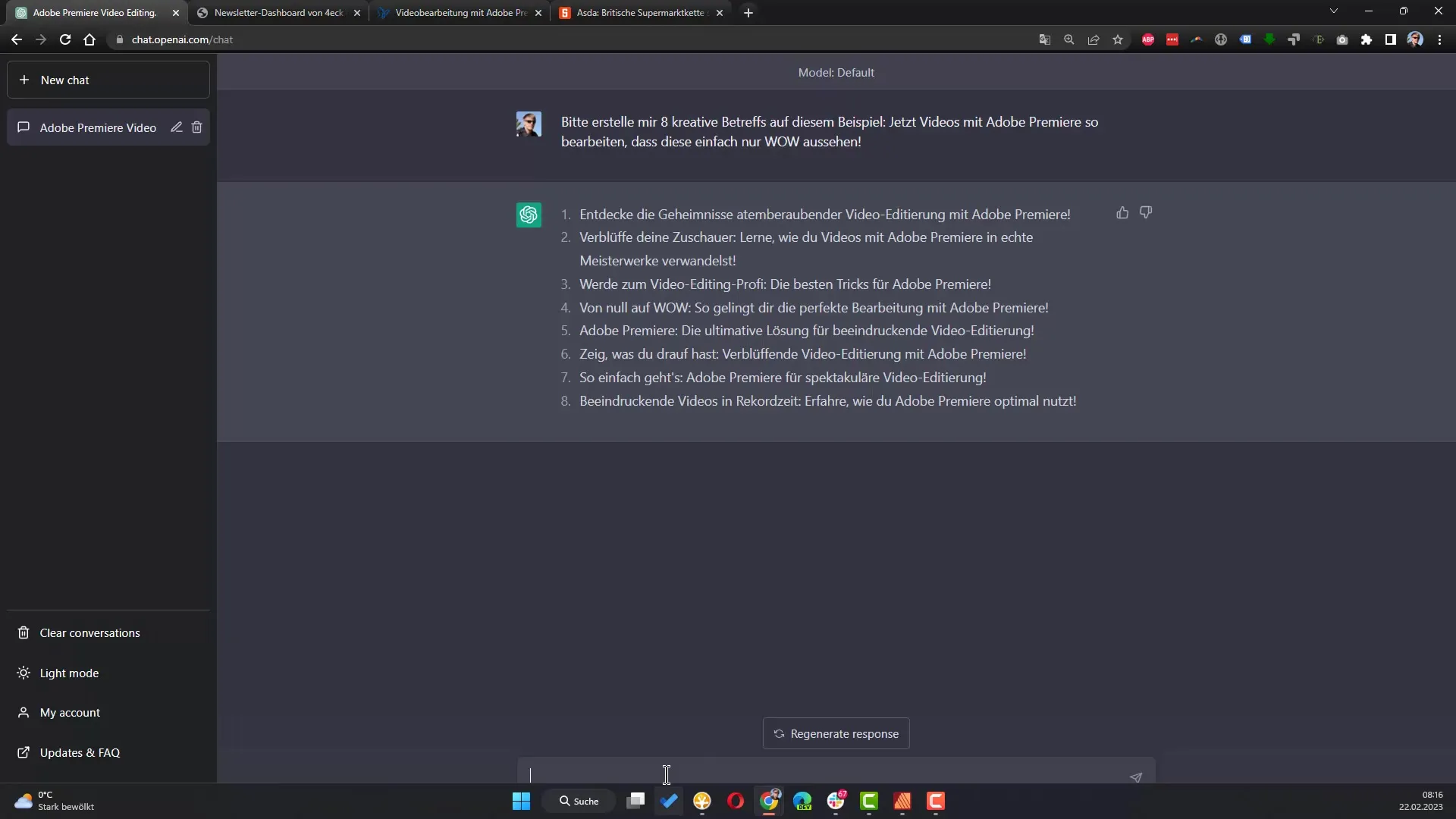Click the user avatar beside the prompt
Screen dimensions: 1456x819
(x=529, y=124)
